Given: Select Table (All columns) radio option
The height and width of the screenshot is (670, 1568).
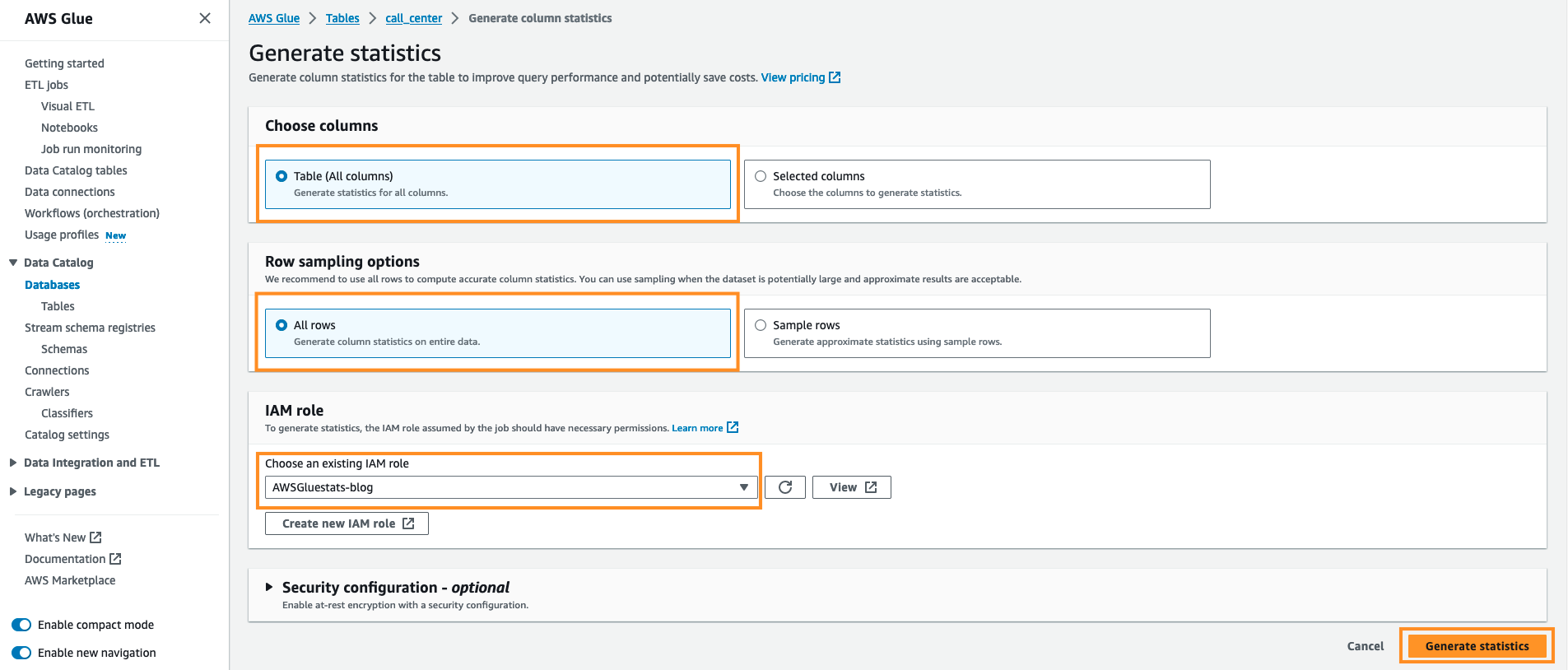Looking at the screenshot, I should [x=281, y=176].
